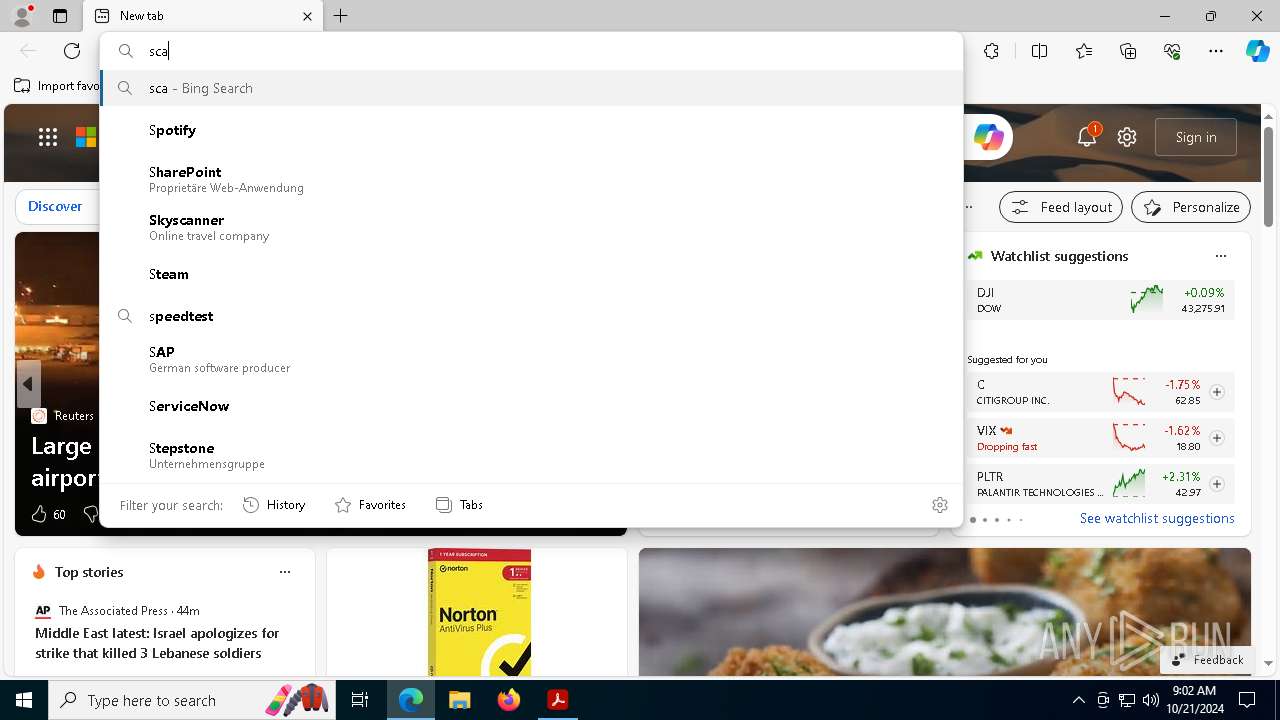Viewport: 1280px width, 720px height.
Task: Open the Copilot sidebar icon
Action: click(1257, 51)
